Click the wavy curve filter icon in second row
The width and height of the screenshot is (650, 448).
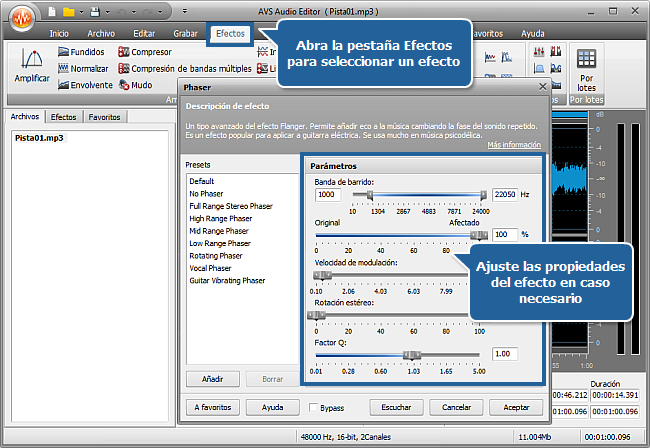tap(555, 68)
